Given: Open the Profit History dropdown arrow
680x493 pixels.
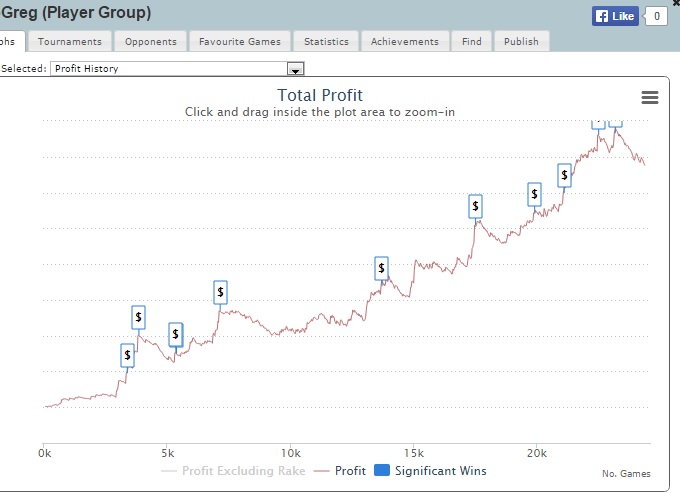Looking at the screenshot, I should (x=295, y=69).
